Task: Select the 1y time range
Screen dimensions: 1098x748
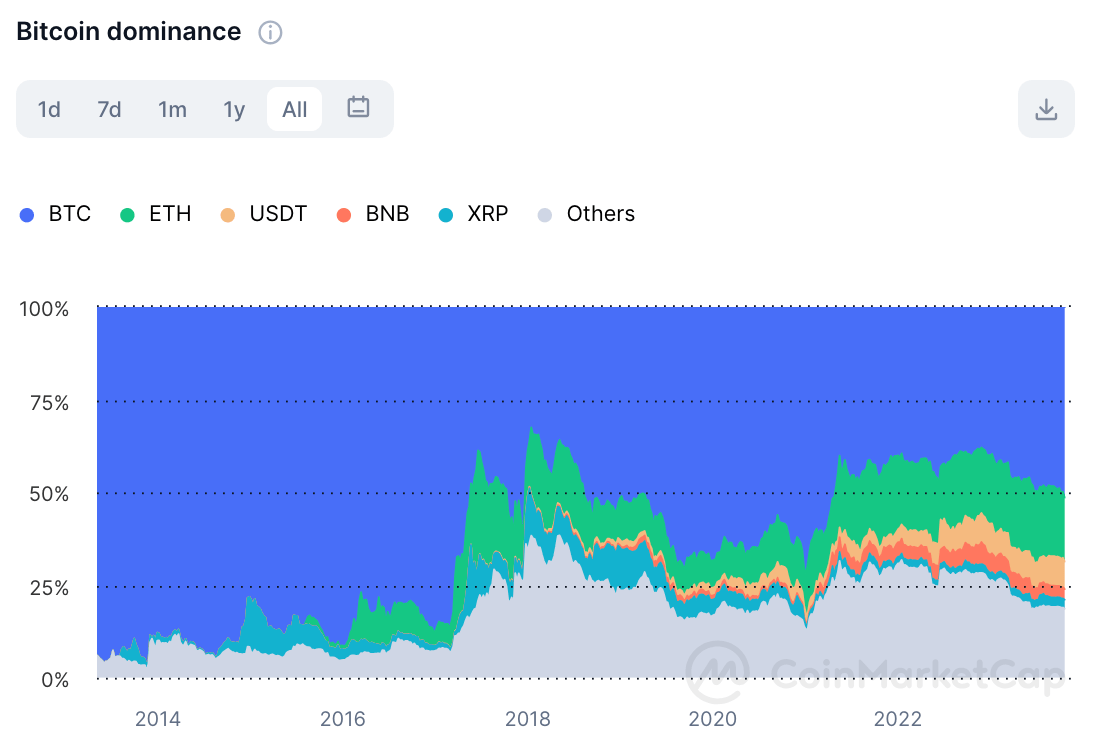Action: tap(234, 109)
